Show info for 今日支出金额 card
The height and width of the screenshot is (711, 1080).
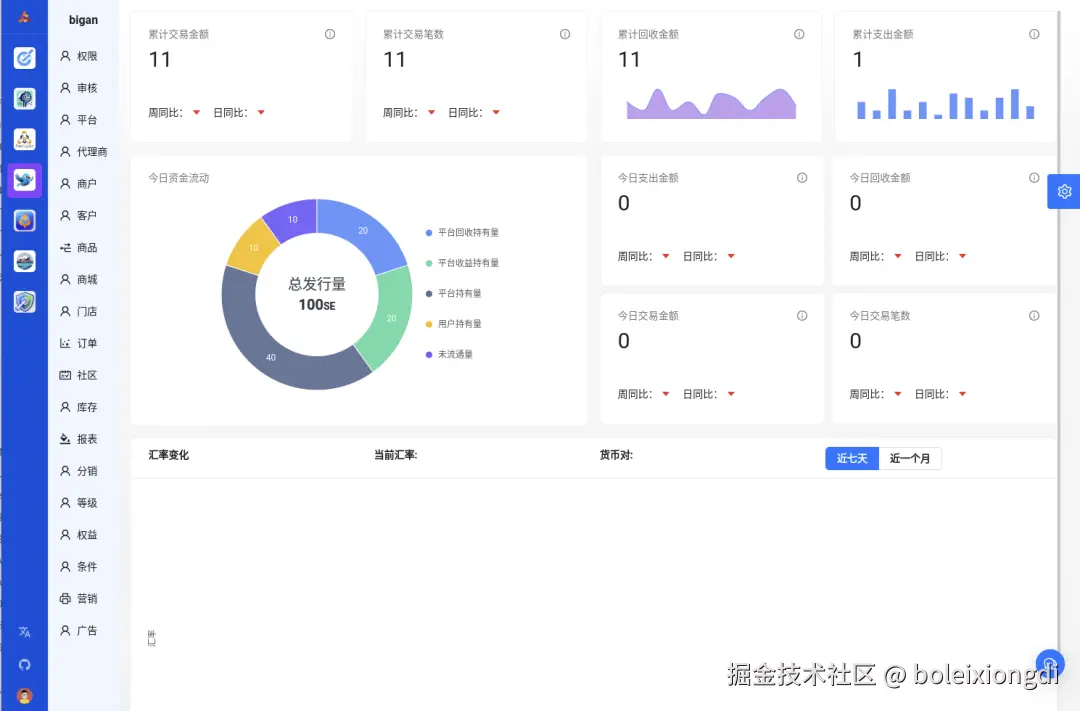tap(802, 178)
